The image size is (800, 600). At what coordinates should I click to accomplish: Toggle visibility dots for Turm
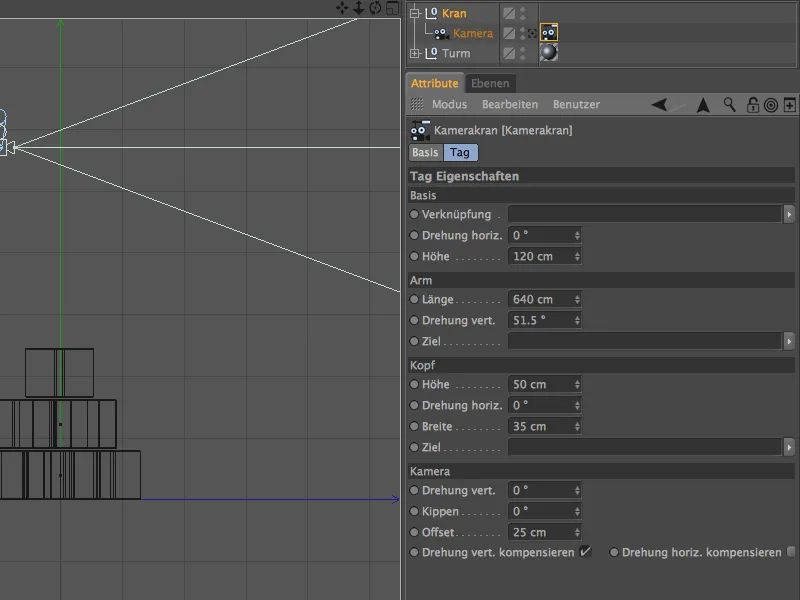click(x=522, y=53)
